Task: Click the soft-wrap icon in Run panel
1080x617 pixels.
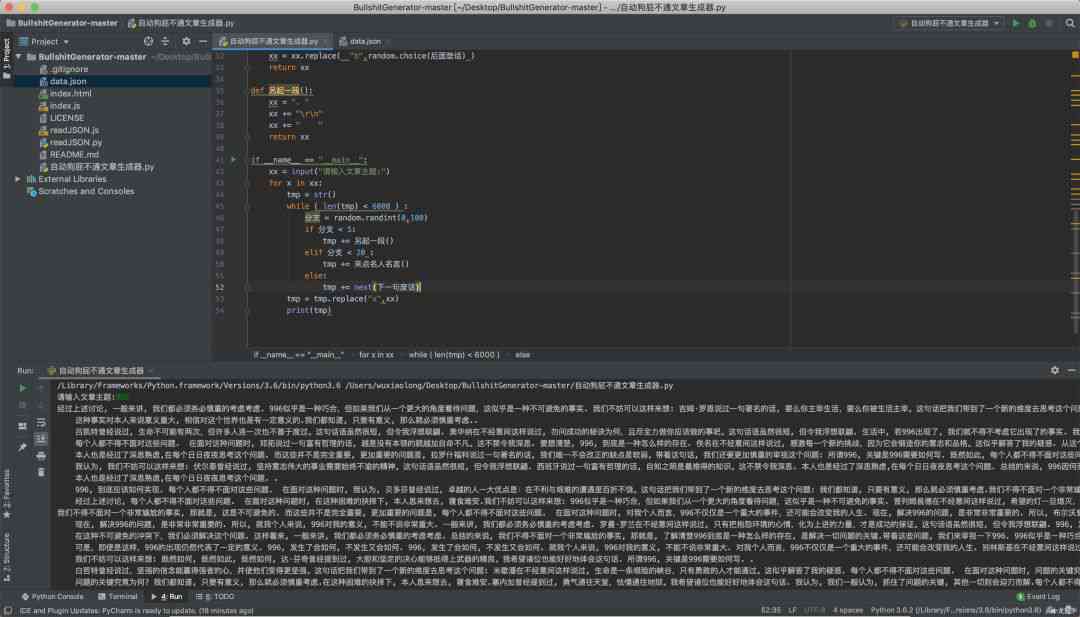Action: [x=41, y=422]
